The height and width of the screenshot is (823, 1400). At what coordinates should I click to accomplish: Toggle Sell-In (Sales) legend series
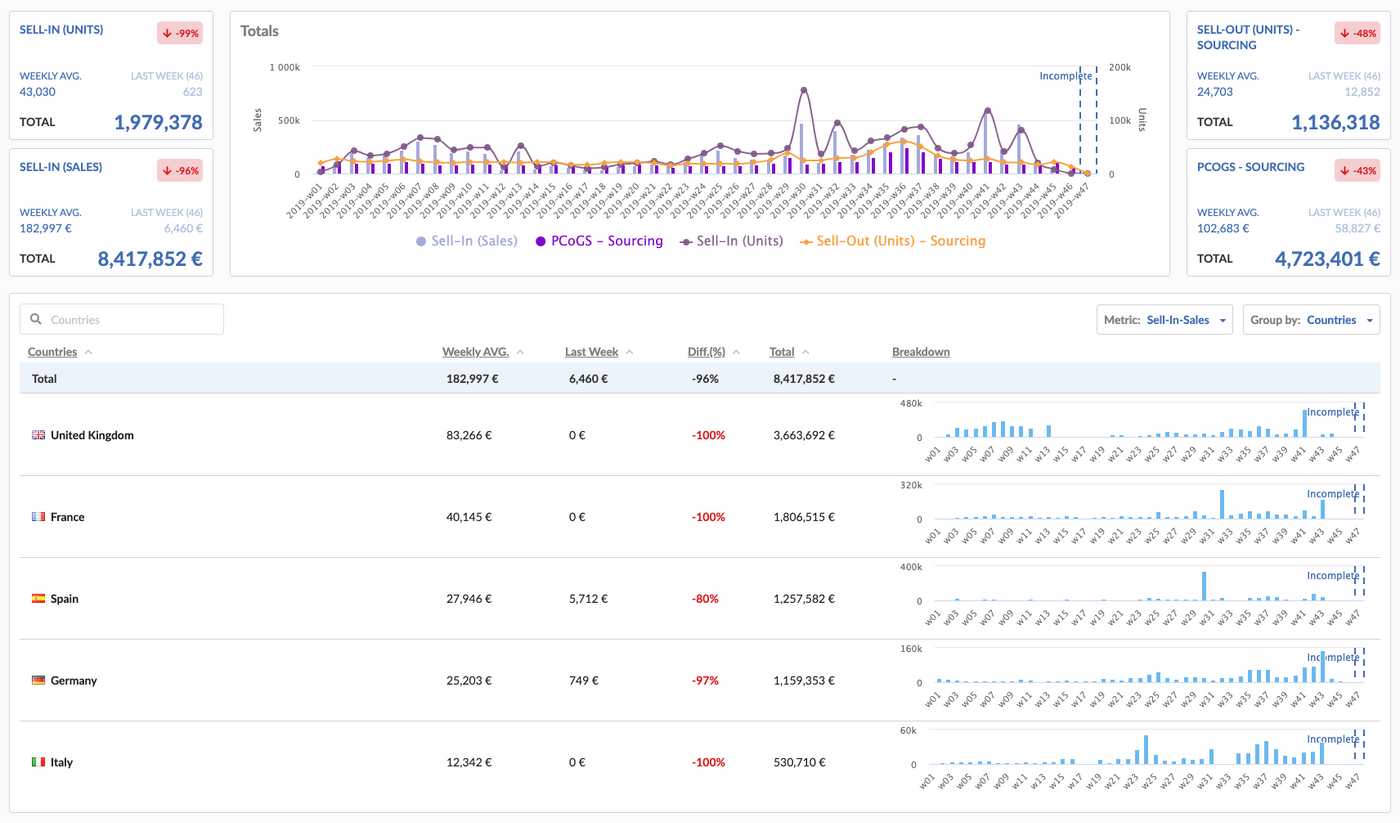point(467,241)
